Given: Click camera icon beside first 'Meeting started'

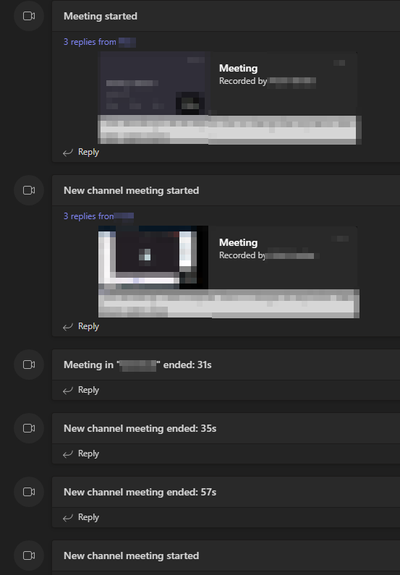Looking at the screenshot, I should pyautogui.click(x=29, y=16).
